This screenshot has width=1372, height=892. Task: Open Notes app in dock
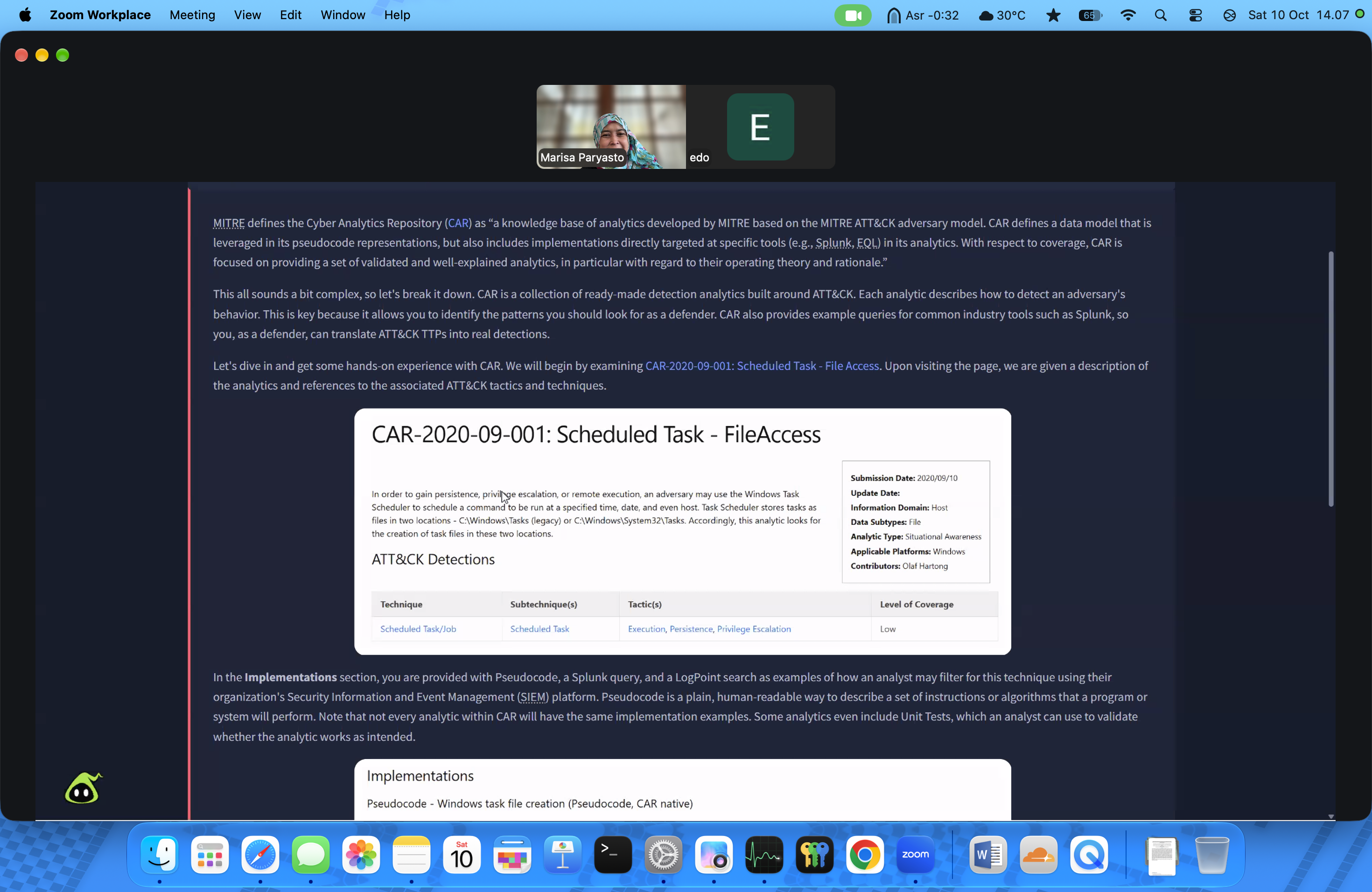pyautogui.click(x=412, y=854)
